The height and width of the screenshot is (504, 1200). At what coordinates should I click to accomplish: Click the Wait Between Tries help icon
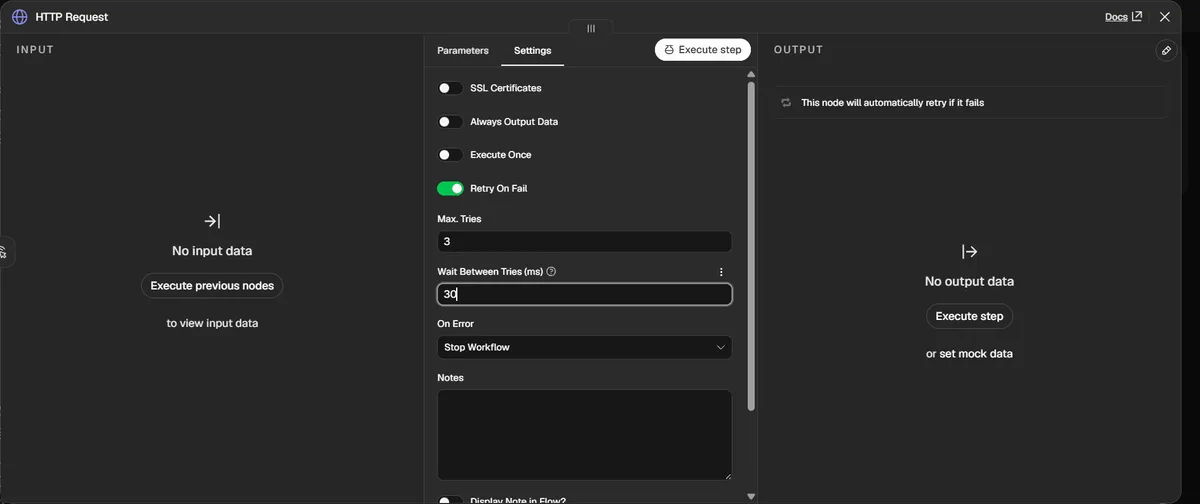(551, 271)
